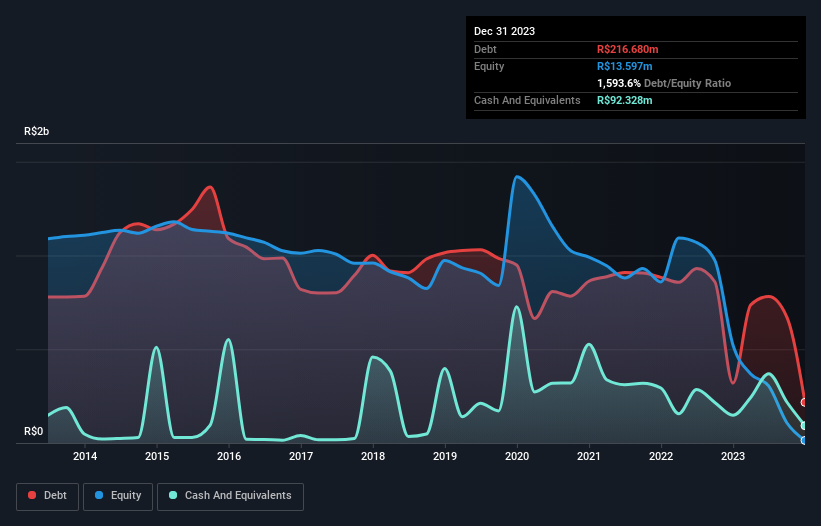Image resolution: width=821 pixels, height=526 pixels.
Task: Click the R$13.597m equity value
Action: (x=625, y=66)
